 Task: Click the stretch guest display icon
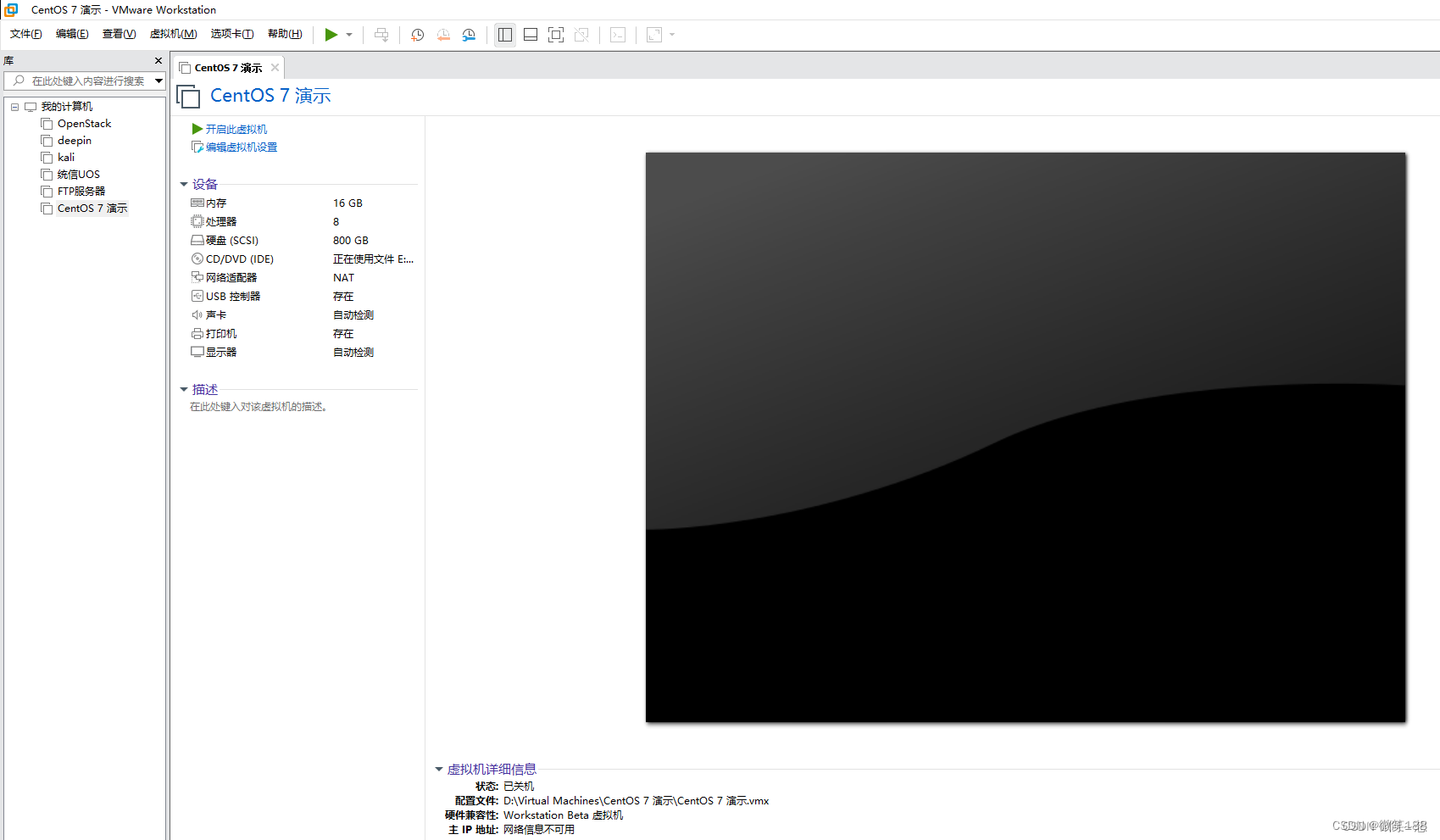[x=654, y=35]
